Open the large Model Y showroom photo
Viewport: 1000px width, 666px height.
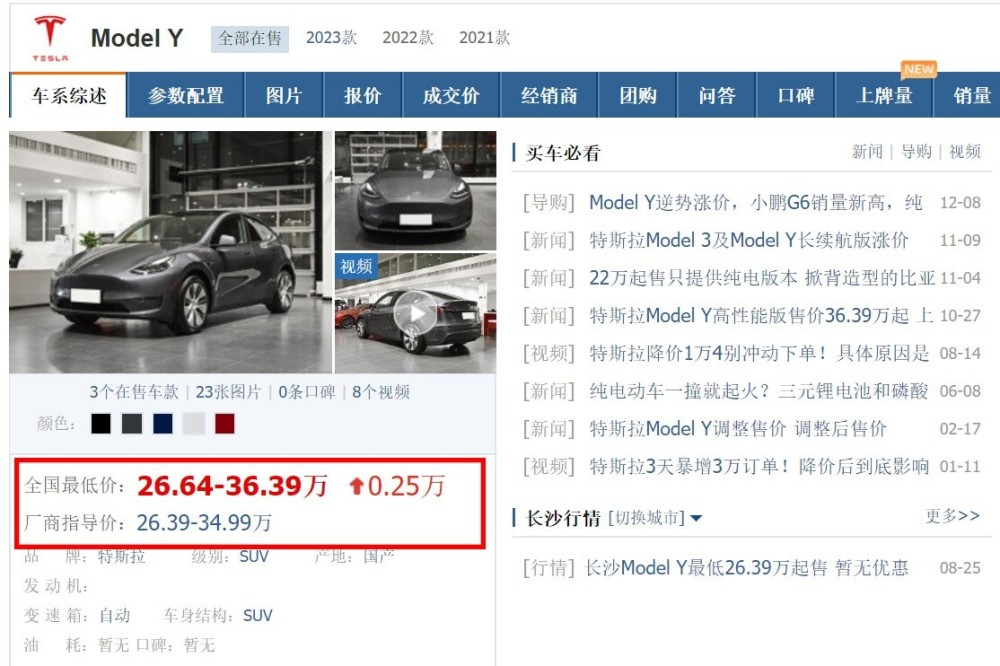pyautogui.click(x=170, y=252)
